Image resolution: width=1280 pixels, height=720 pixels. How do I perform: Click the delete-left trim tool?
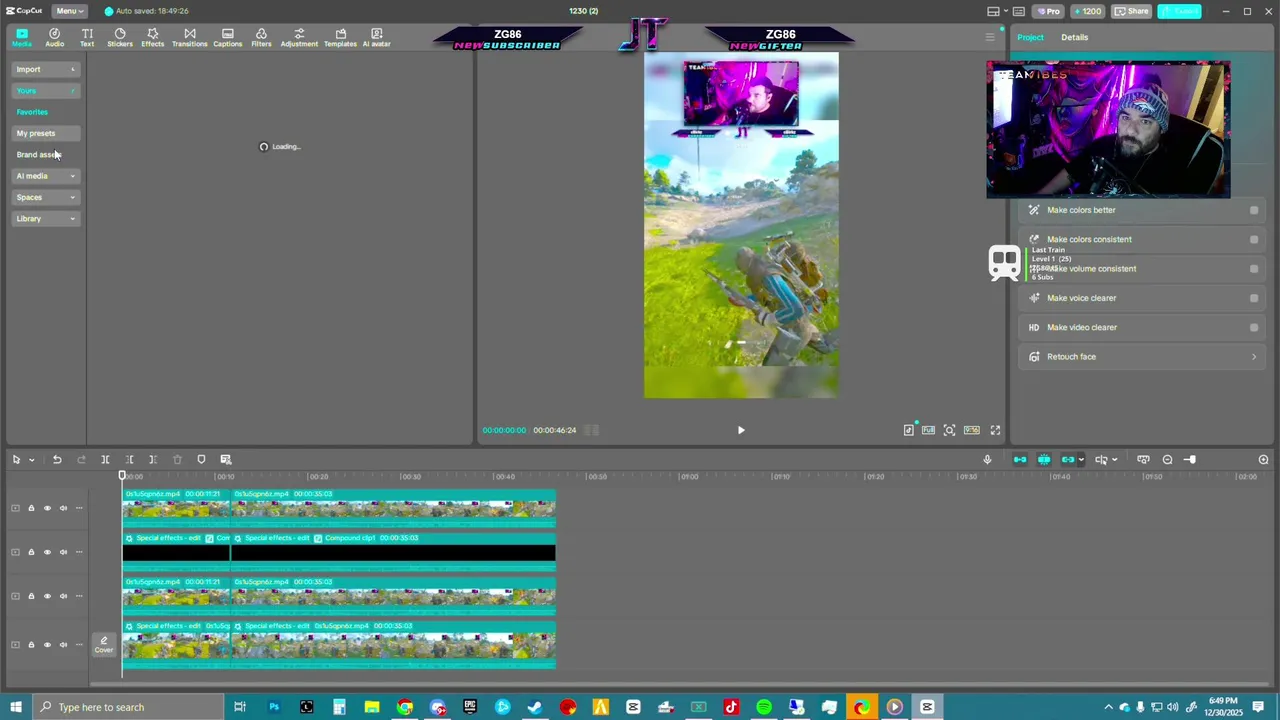point(129,459)
